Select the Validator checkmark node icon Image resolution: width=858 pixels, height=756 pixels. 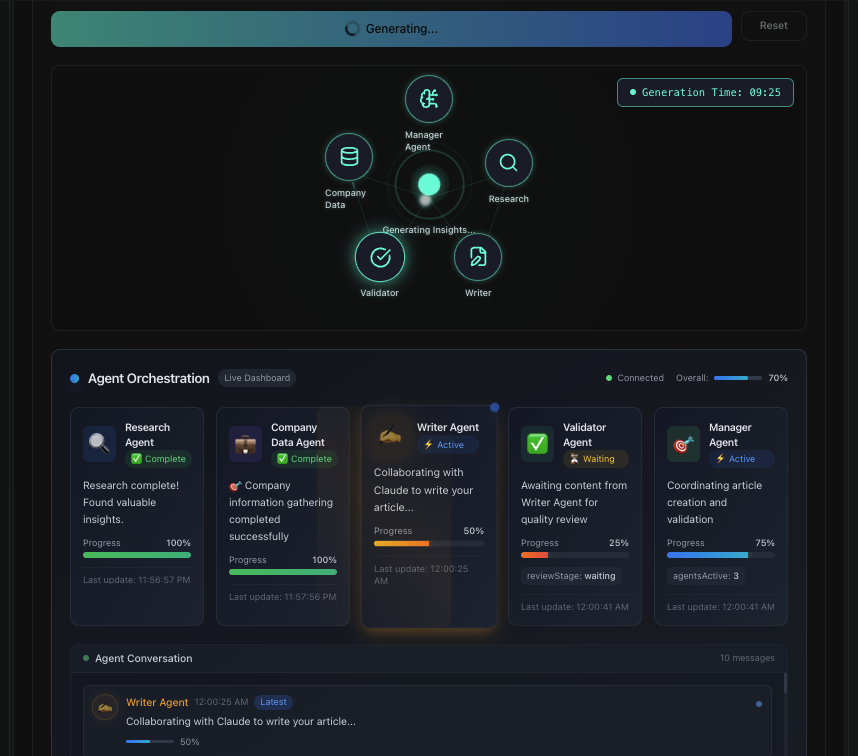[x=380, y=257]
